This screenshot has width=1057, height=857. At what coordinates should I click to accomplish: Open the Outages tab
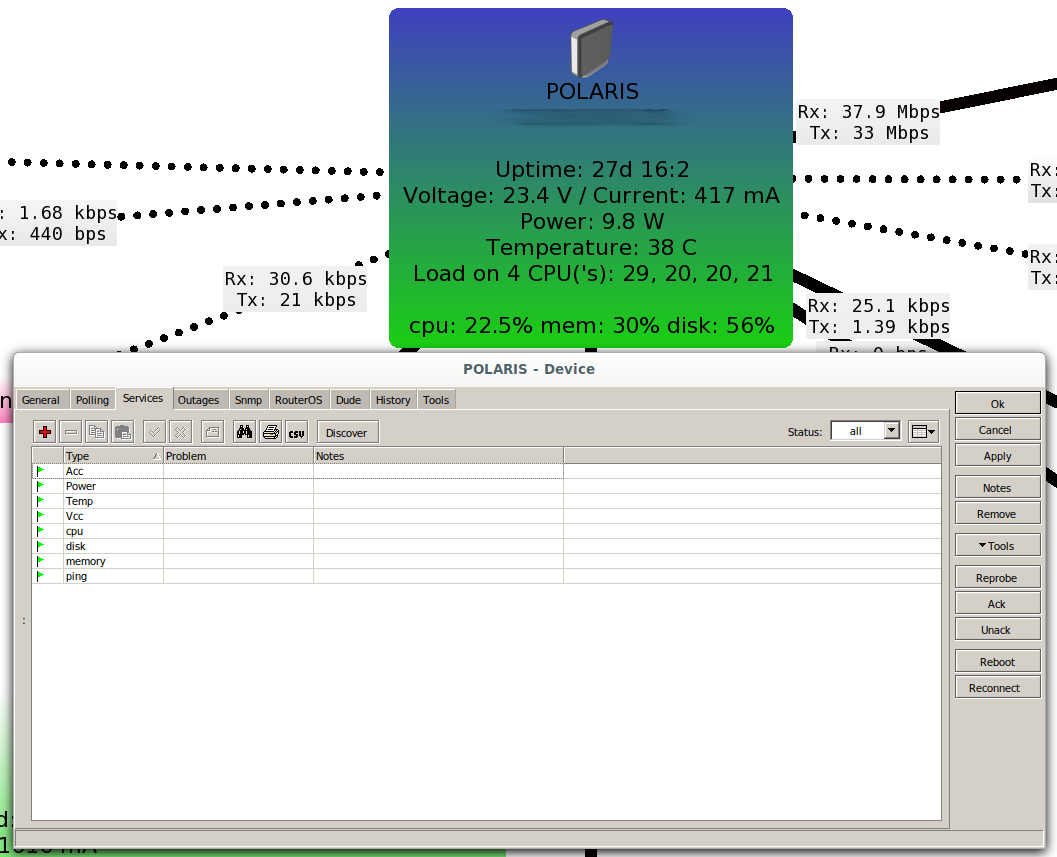[x=198, y=400]
